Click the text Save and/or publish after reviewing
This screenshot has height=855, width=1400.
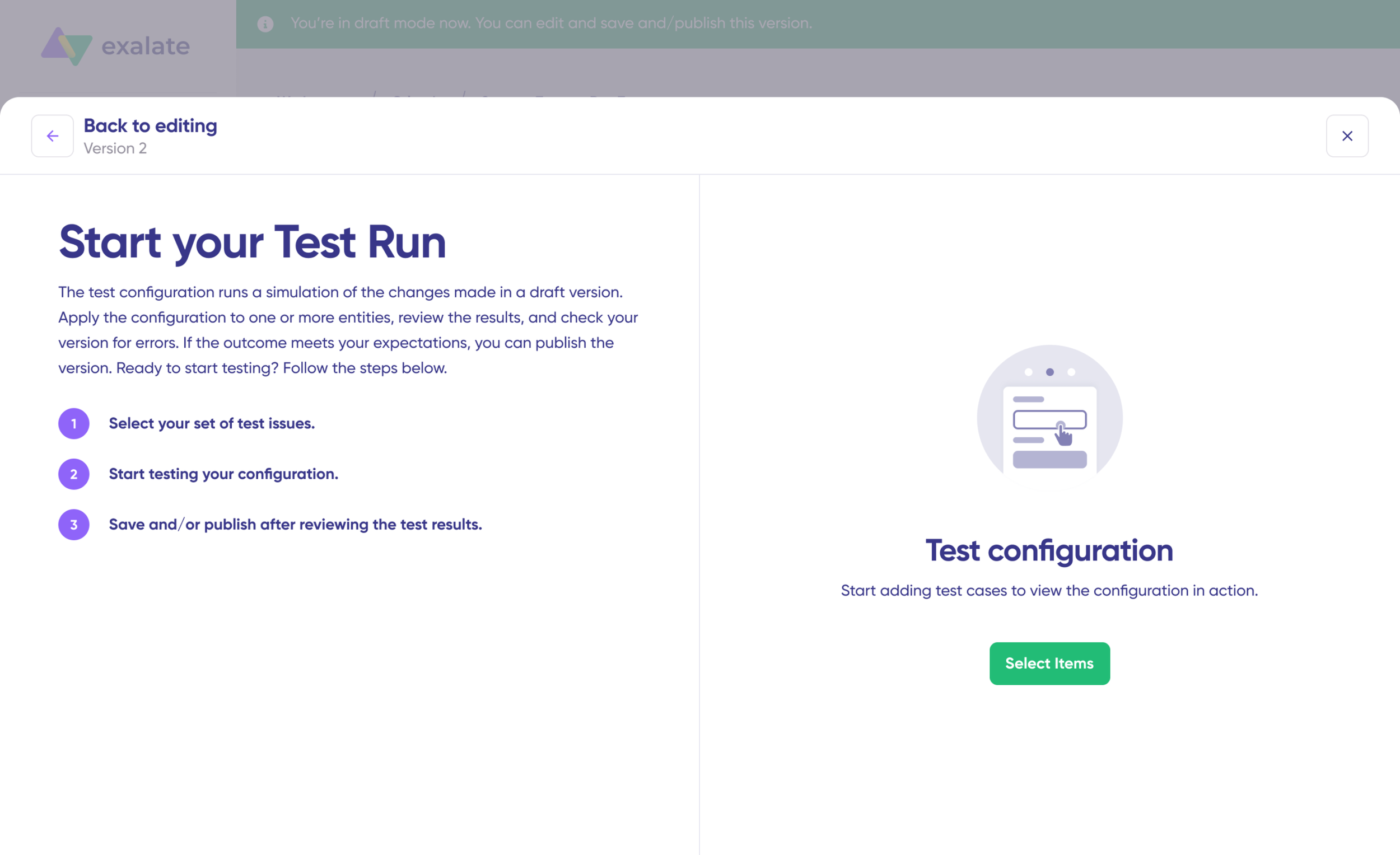296,524
